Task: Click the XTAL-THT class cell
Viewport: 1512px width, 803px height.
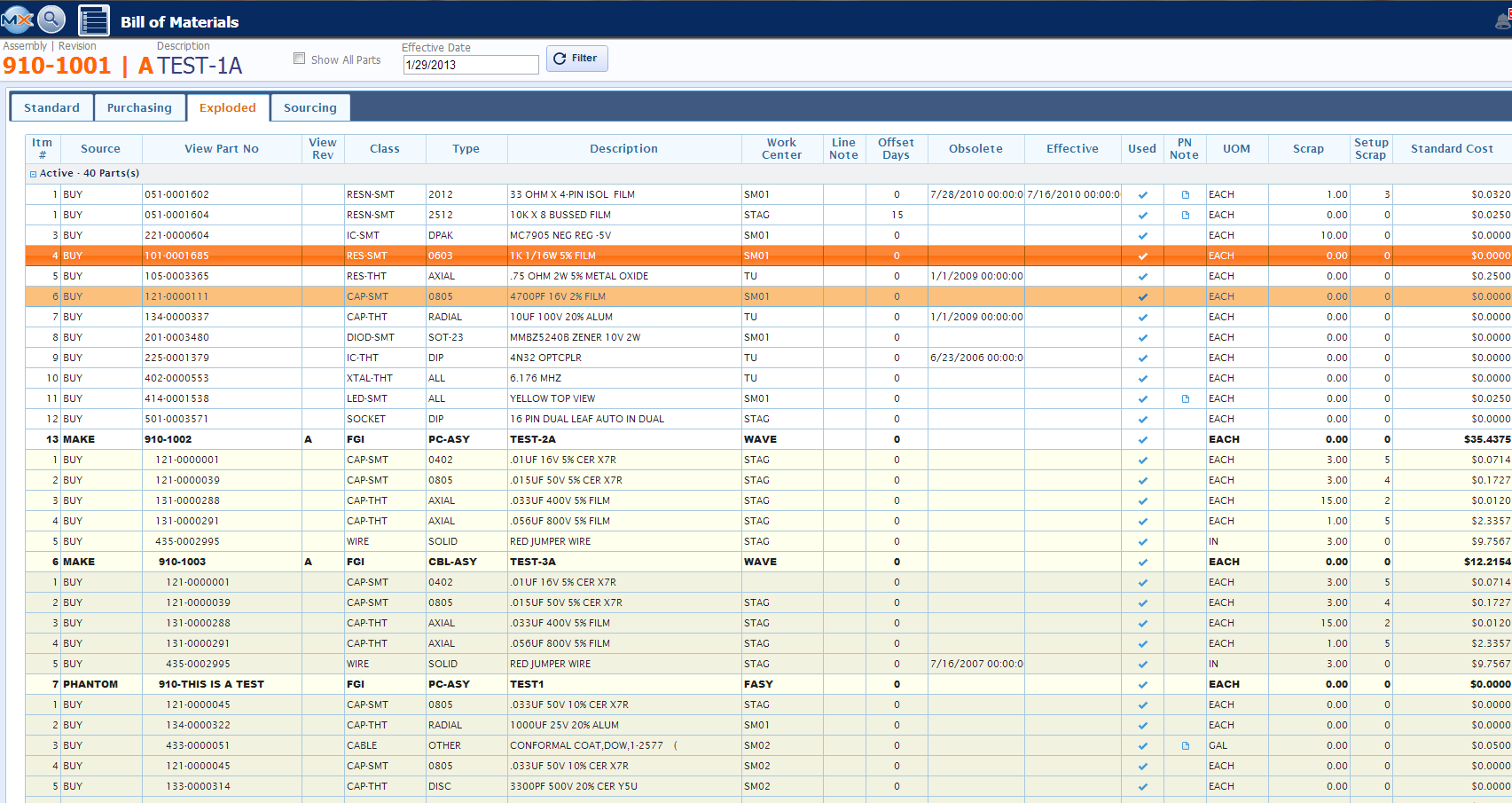Action: coord(385,378)
